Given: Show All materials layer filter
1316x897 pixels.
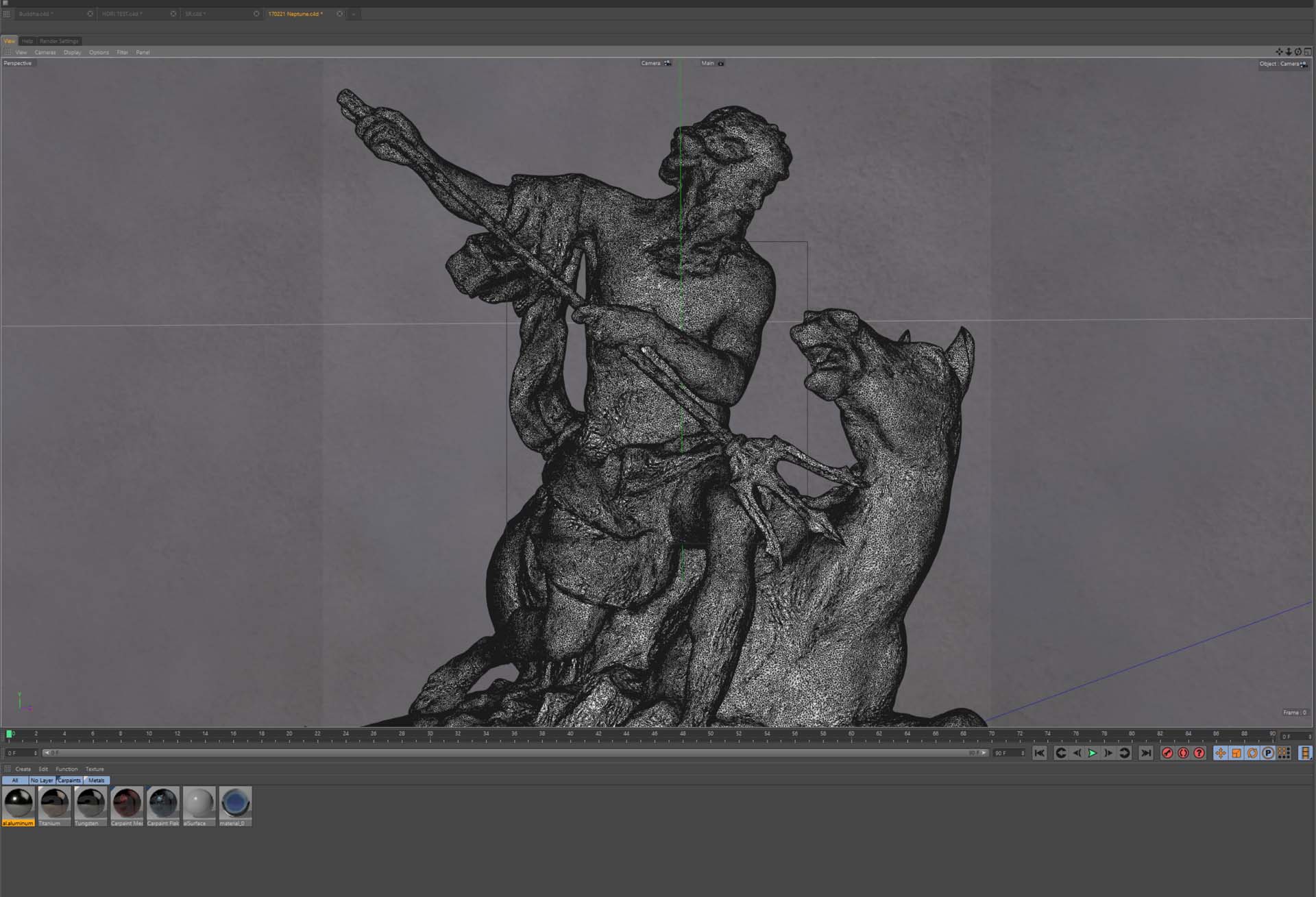Looking at the screenshot, I should [15, 781].
